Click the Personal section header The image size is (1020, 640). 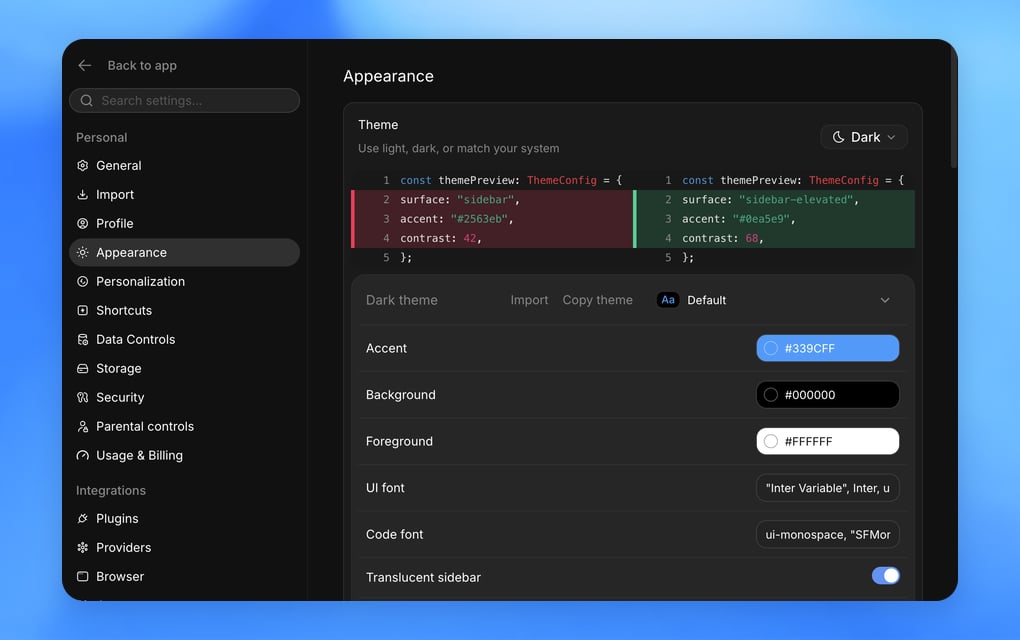pyautogui.click(x=101, y=137)
